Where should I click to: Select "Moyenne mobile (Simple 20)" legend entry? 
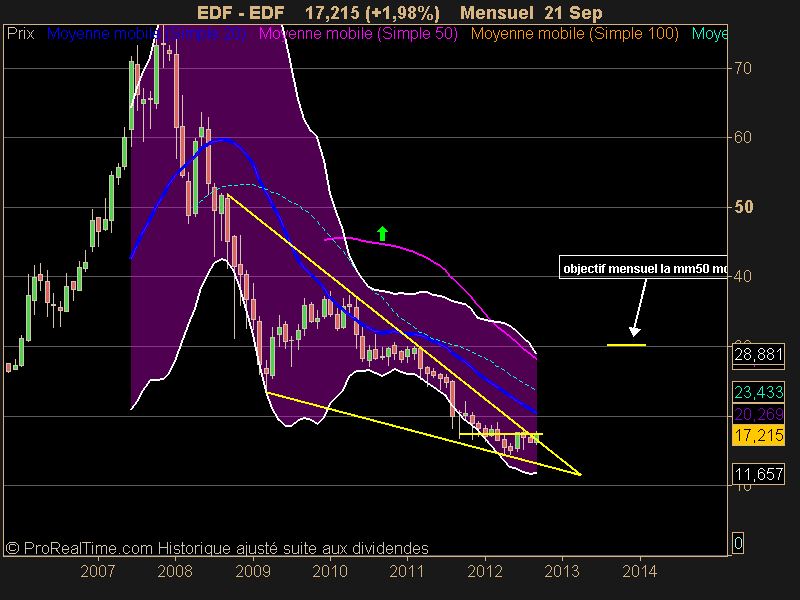(x=146, y=34)
